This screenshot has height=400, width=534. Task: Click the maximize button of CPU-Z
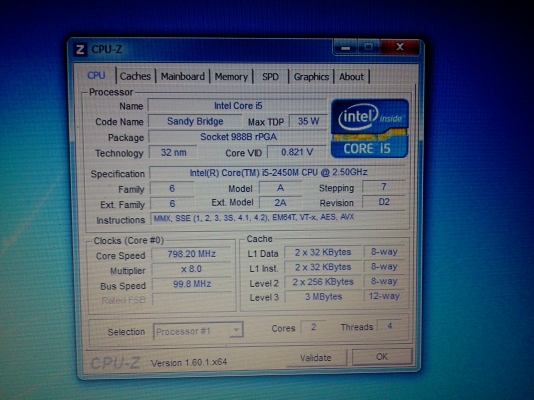point(368,47)
